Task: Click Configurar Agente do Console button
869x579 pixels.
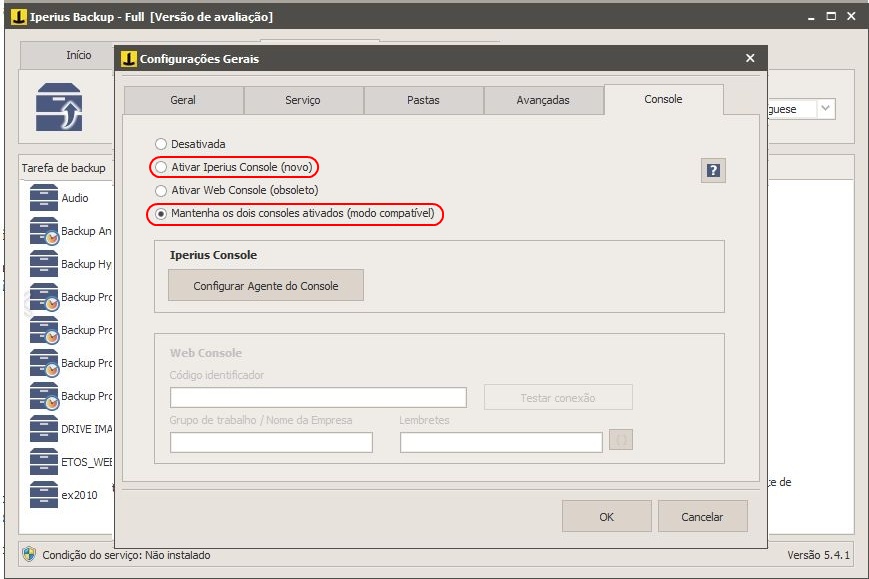Action: [266, 285]
